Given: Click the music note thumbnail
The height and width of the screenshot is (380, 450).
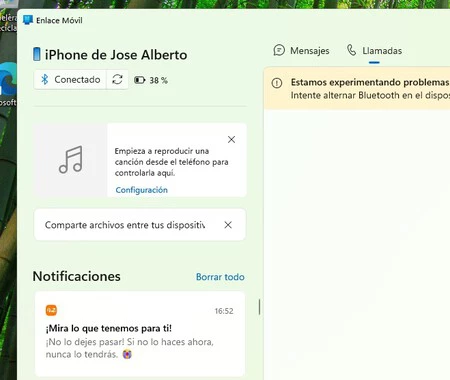Looking at the screenshot, I should click(71, 159).
